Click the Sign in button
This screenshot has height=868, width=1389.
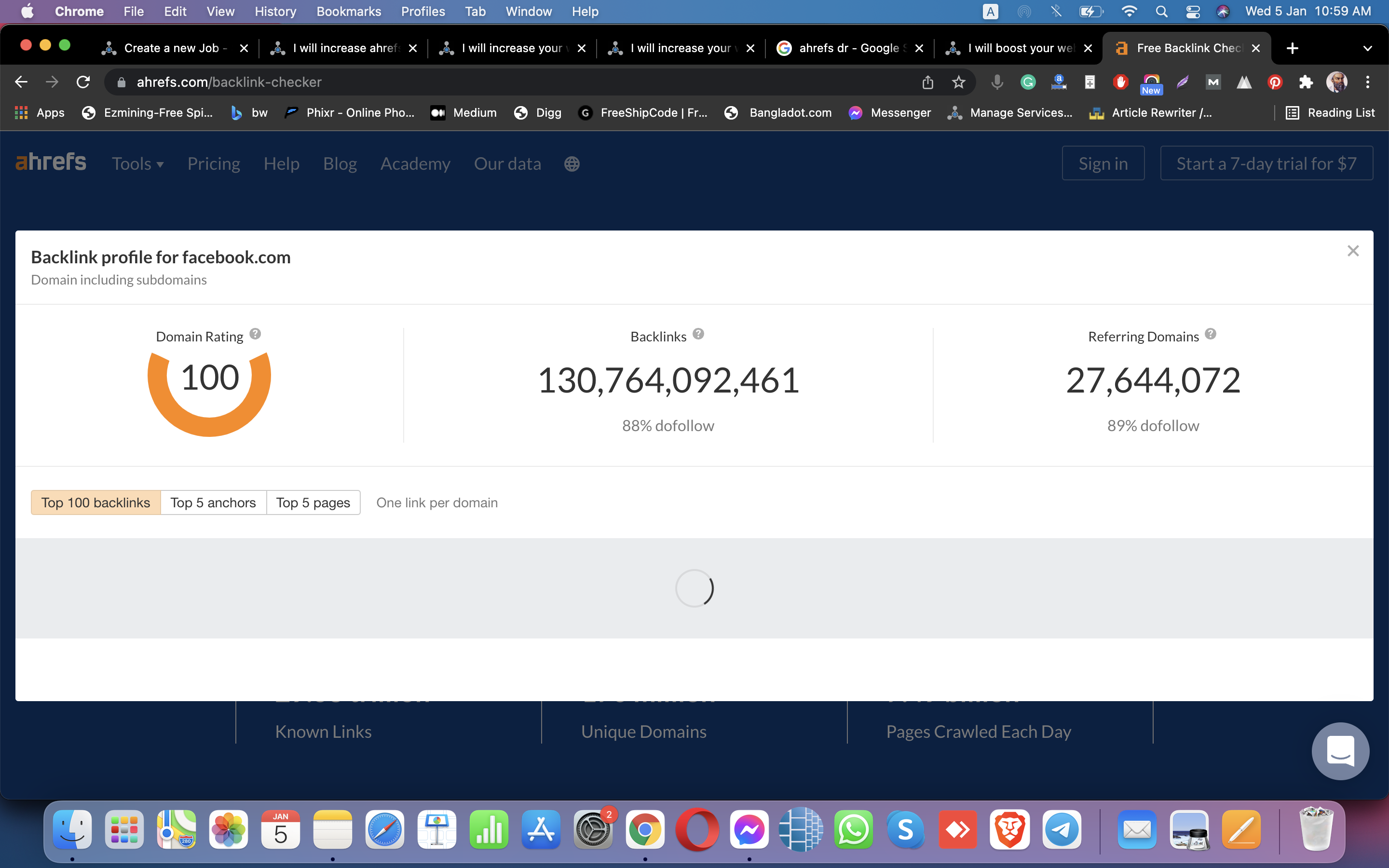[x=1103, y=163]
